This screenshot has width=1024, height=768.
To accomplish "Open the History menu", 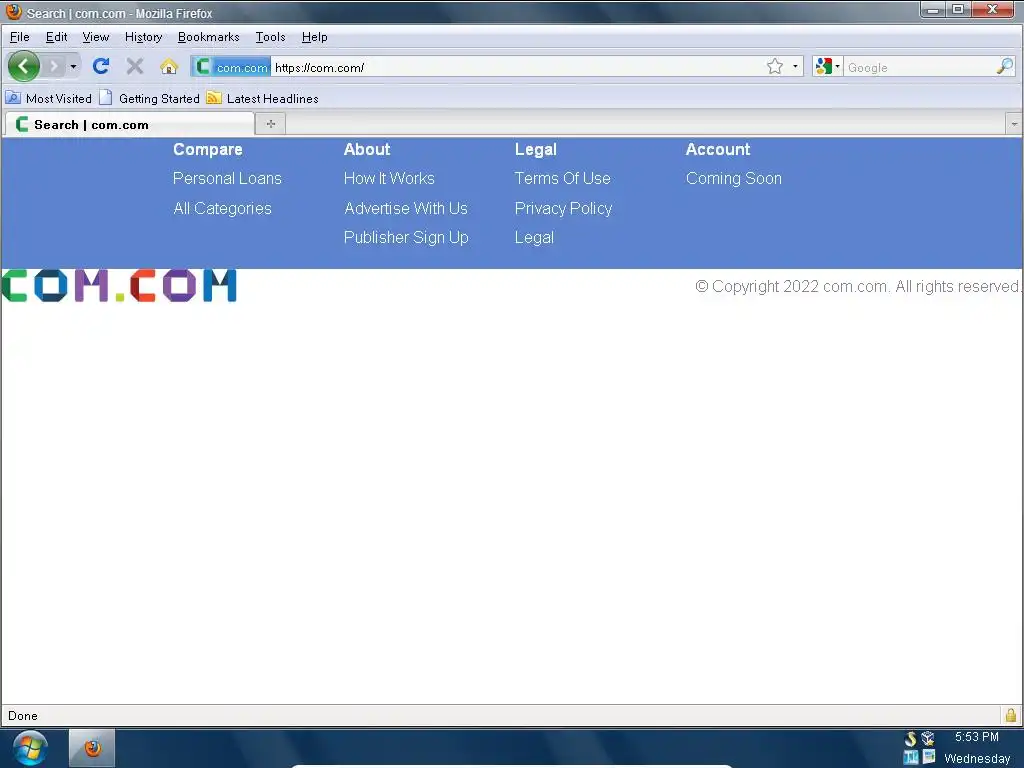I will click(x=143, y=37).
